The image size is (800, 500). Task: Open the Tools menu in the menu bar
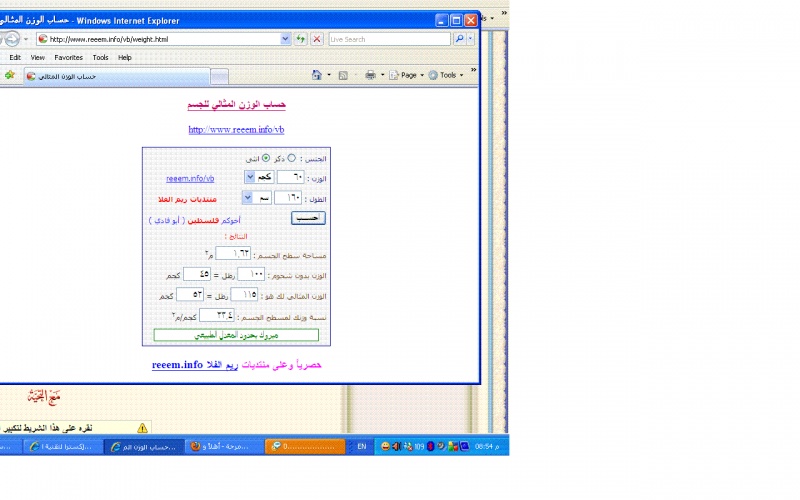click(100, 57)
